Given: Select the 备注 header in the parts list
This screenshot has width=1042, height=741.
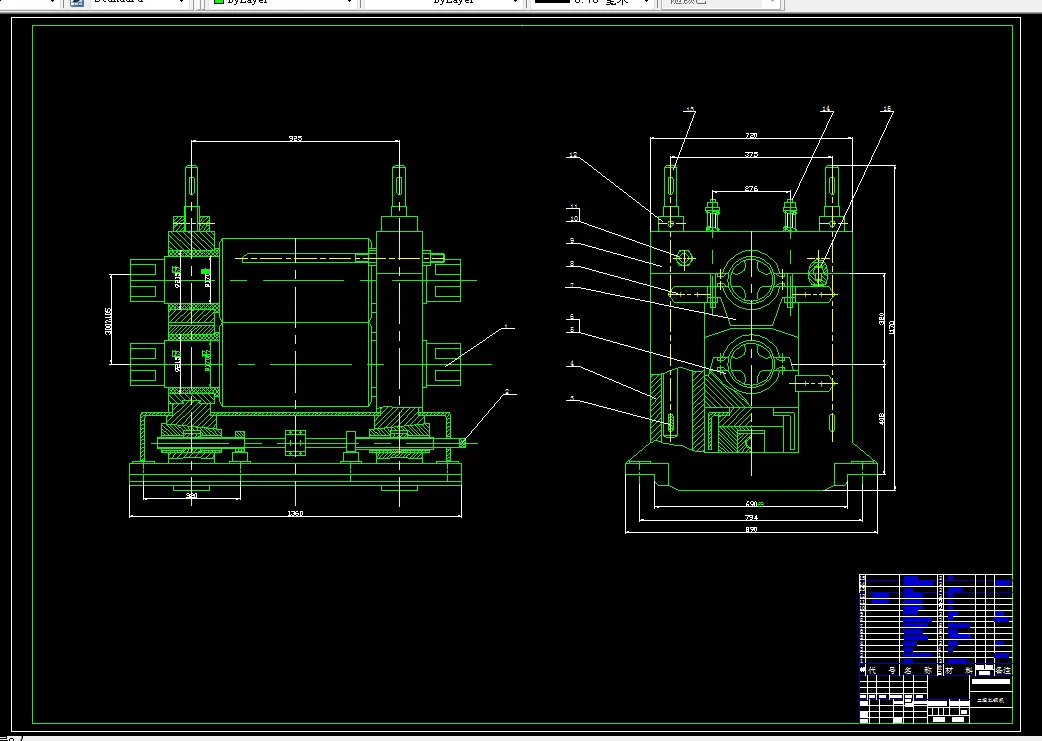Looking at the screenshot, I should pyautogui.click(x=1003, y=671).
